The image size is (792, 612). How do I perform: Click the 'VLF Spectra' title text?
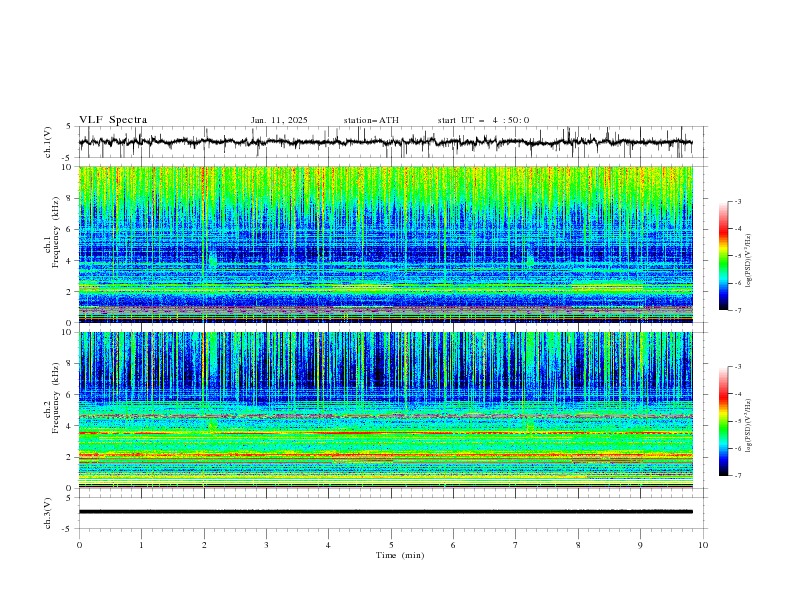(113, 120)
